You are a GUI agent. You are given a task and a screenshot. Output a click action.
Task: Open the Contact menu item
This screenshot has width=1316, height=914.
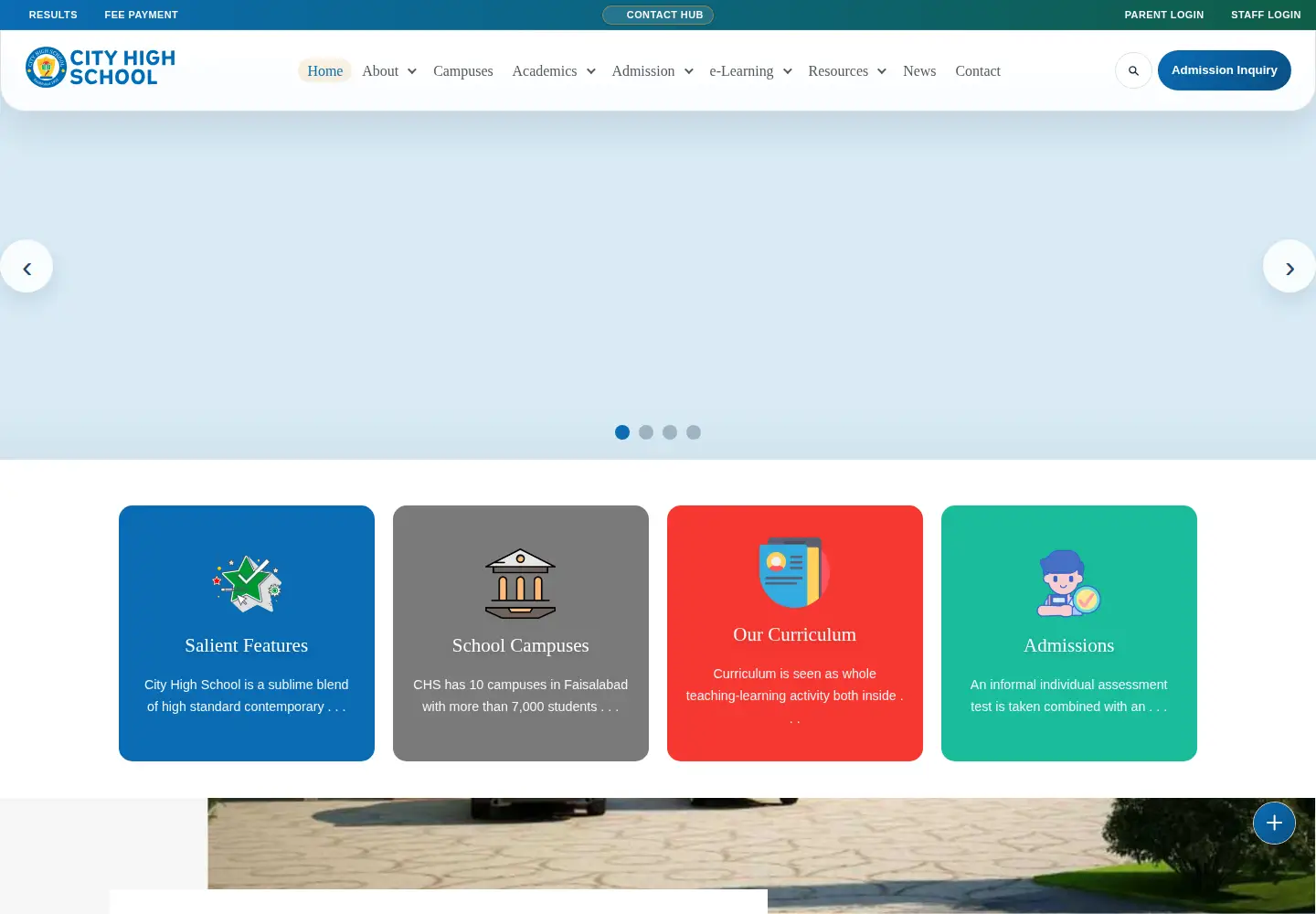pos(978,71)
